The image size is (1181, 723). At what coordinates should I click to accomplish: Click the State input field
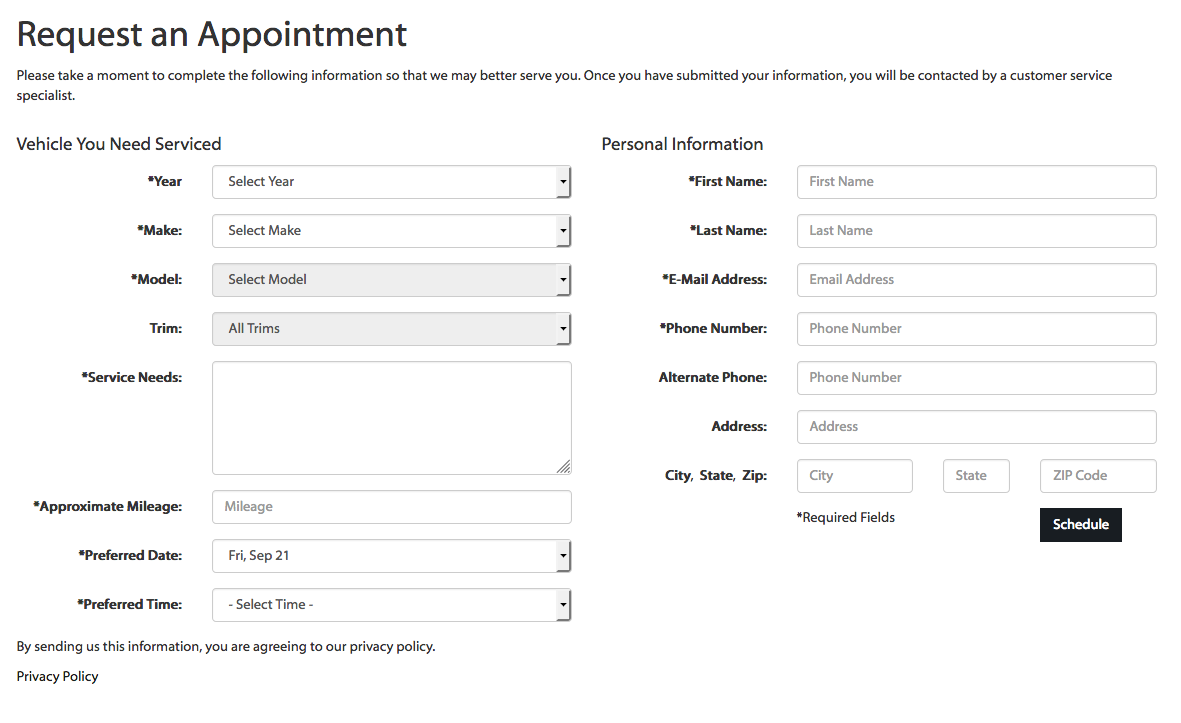[976, 476]
